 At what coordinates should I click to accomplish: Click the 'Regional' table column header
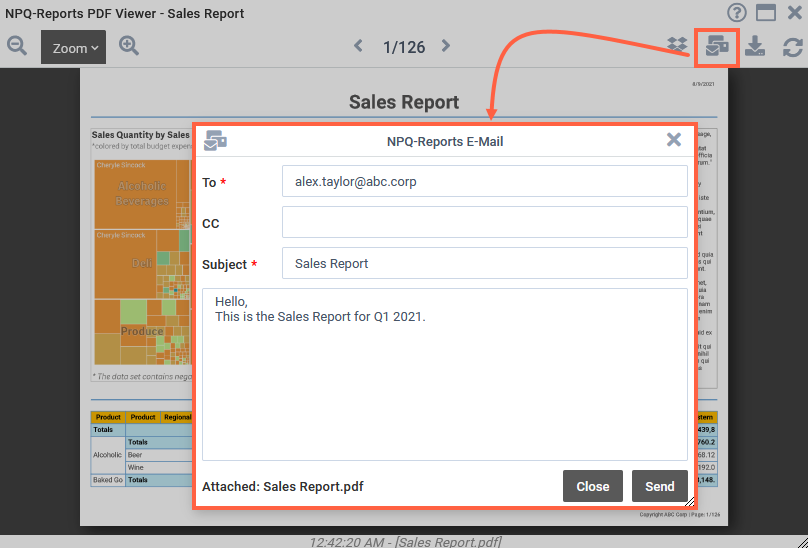(176, 417)
